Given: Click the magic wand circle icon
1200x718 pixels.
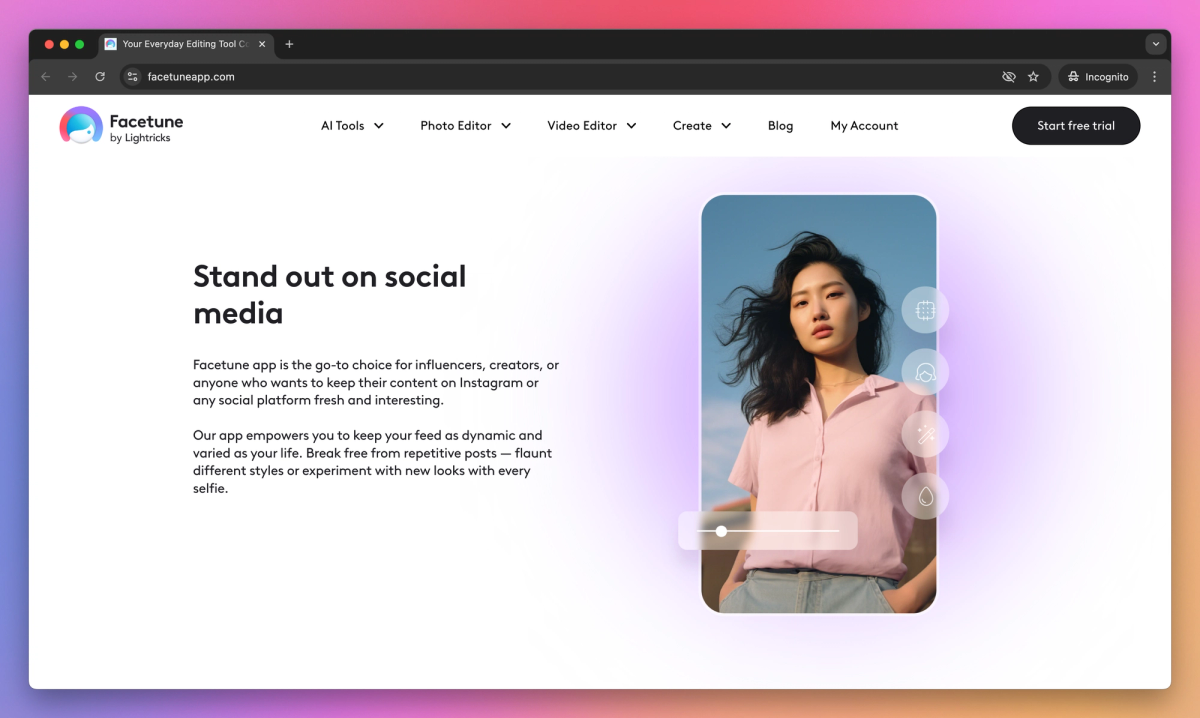Looking at the screenshot, I should (925, 434).
